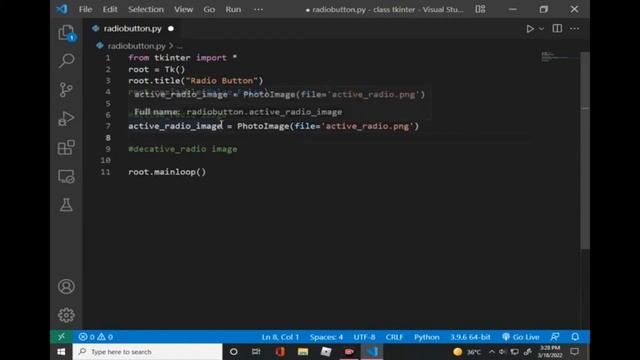Open the Selection menu
640x360 pixels.
[146, 9]
